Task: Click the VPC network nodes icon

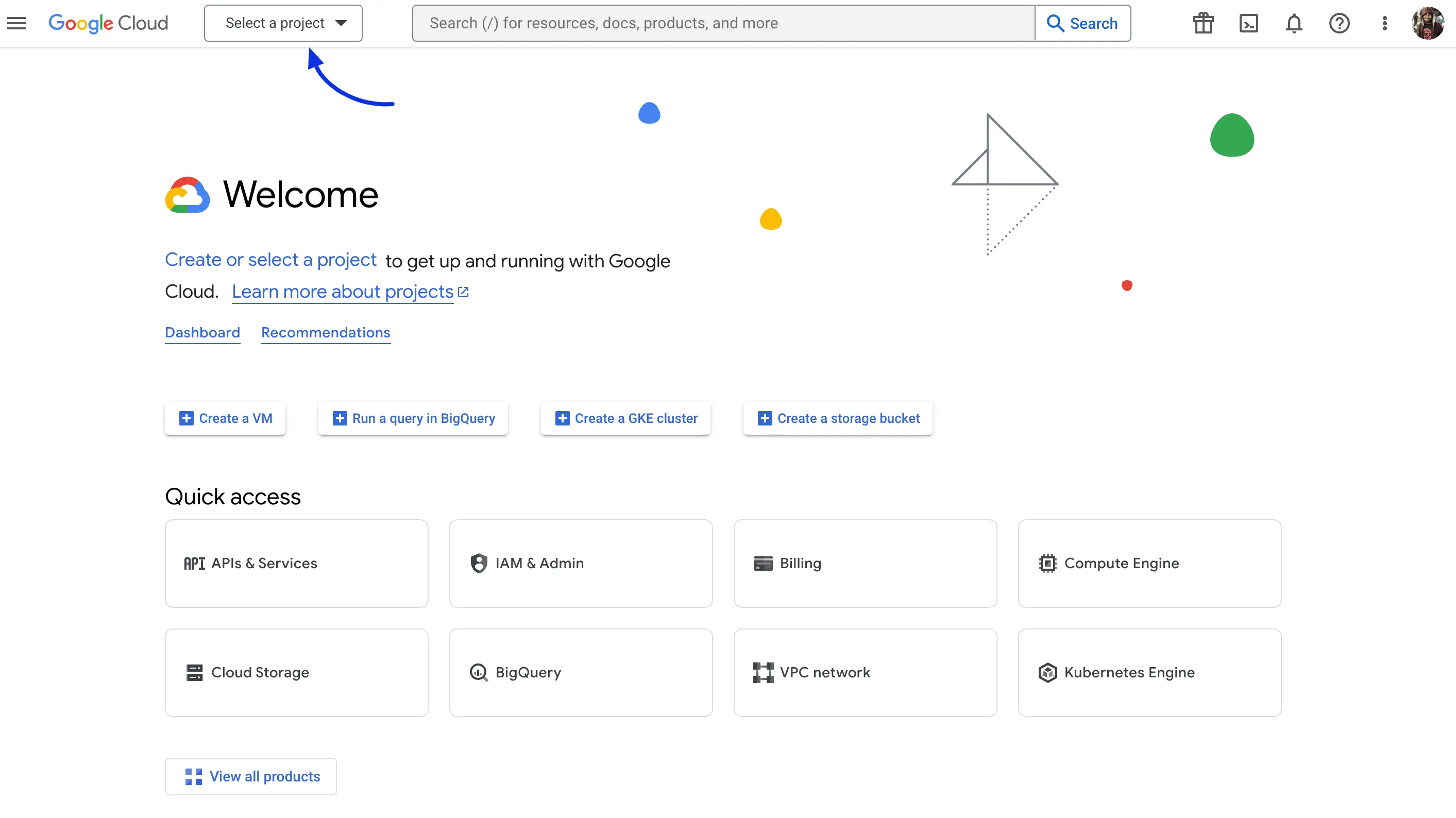Action: (x=763, y=673)
